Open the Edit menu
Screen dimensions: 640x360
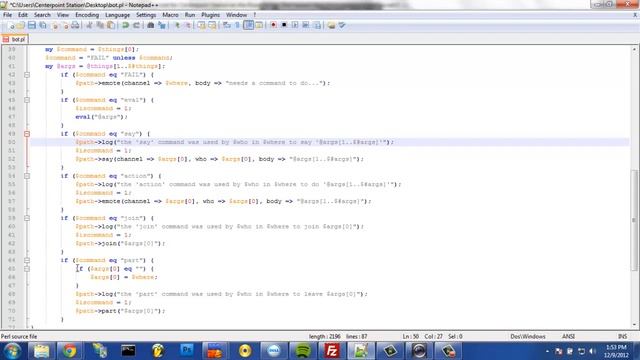[23, 15]
